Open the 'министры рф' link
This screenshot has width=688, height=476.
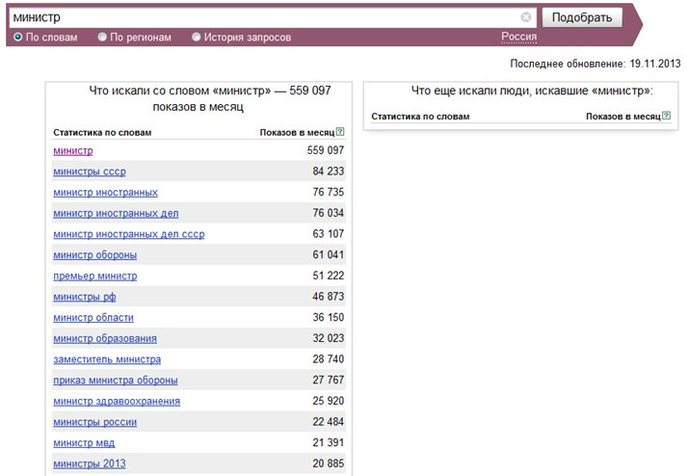[85, 297]
